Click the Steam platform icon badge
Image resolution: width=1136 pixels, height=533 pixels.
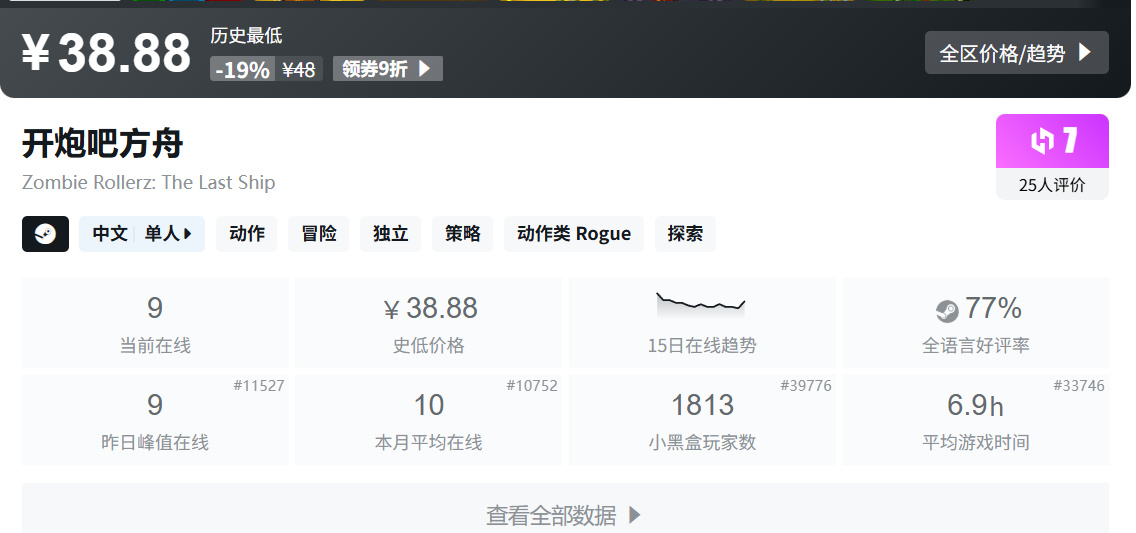point(46,234)
